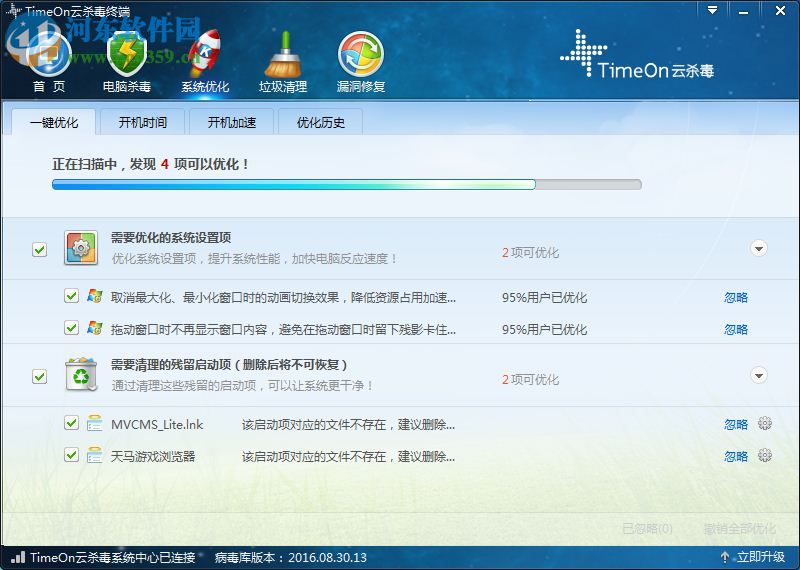
Task: Click the TimeOn title bar app icon
Action: point(13,10)
